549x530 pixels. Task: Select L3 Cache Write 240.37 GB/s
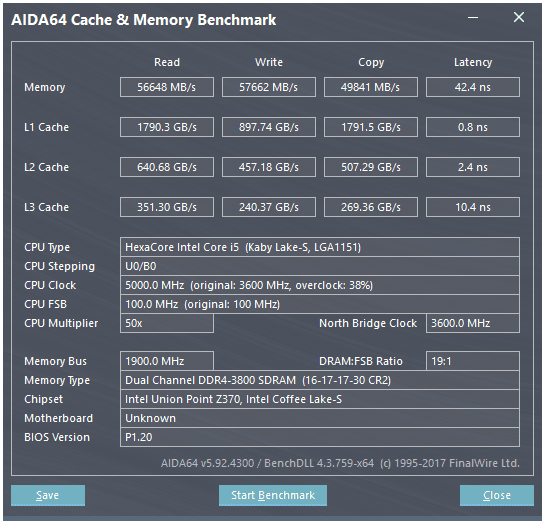click(269, 207)
